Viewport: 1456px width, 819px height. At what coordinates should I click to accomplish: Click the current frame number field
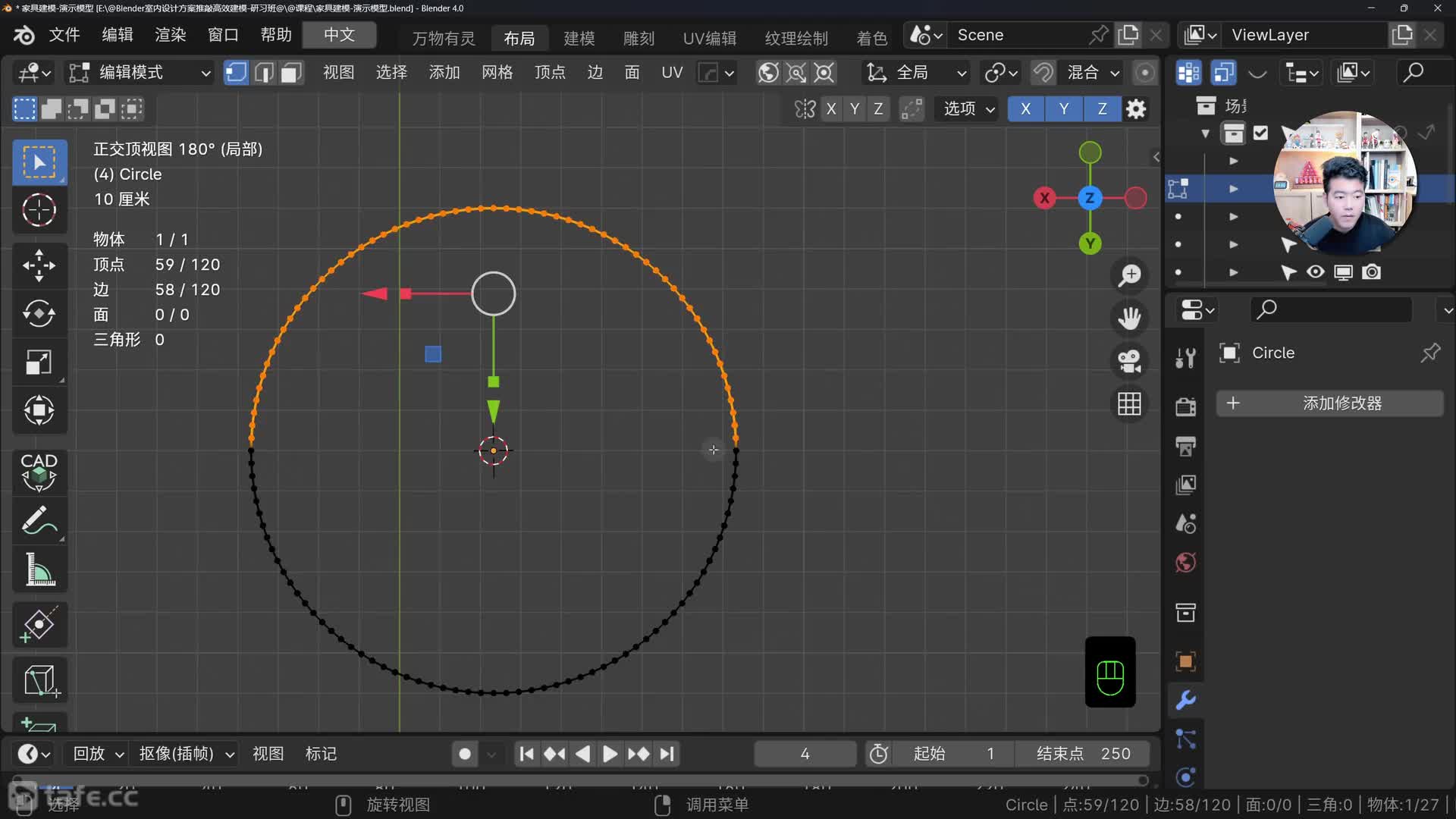(x=805, y=754)
